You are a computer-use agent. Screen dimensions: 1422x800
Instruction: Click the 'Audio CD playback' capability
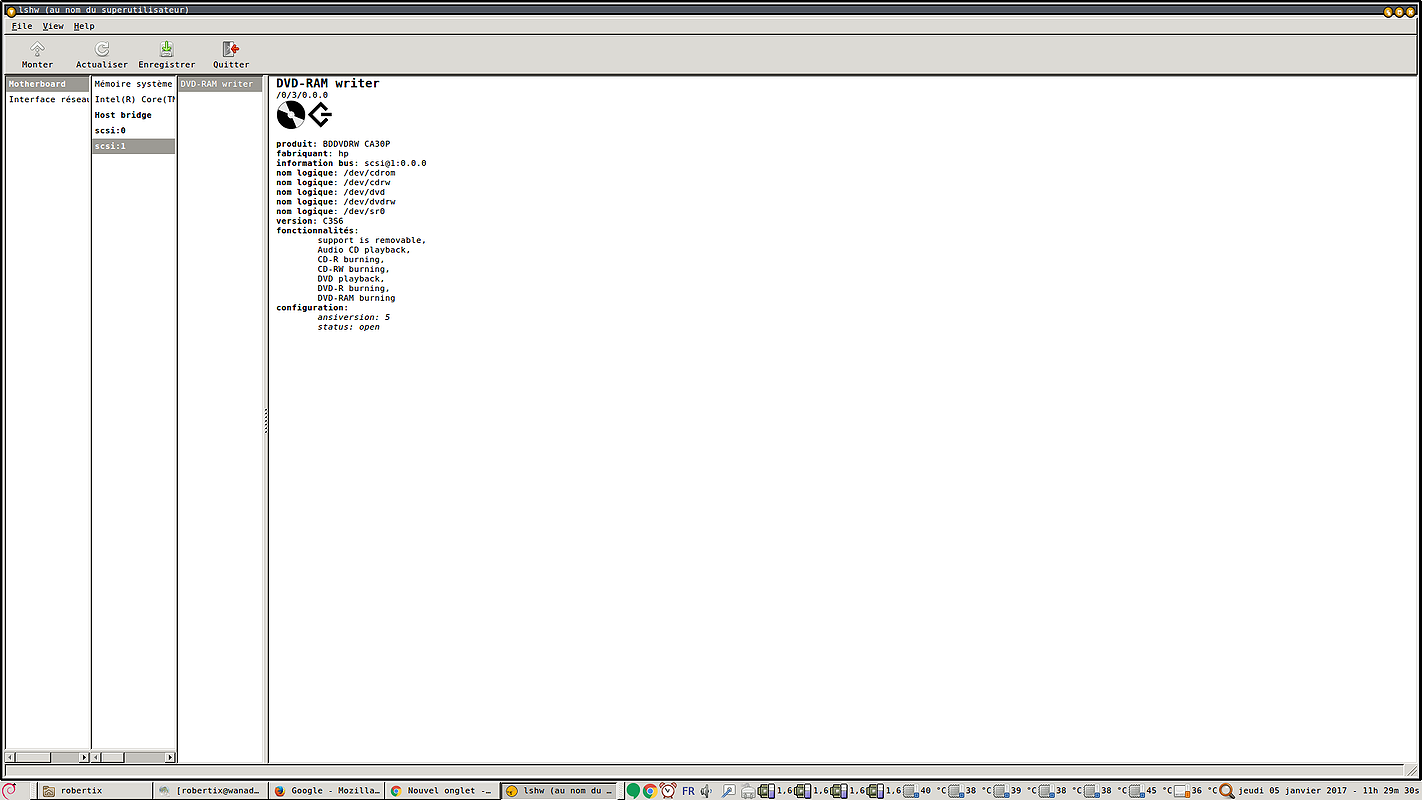[x=364, y=250]
